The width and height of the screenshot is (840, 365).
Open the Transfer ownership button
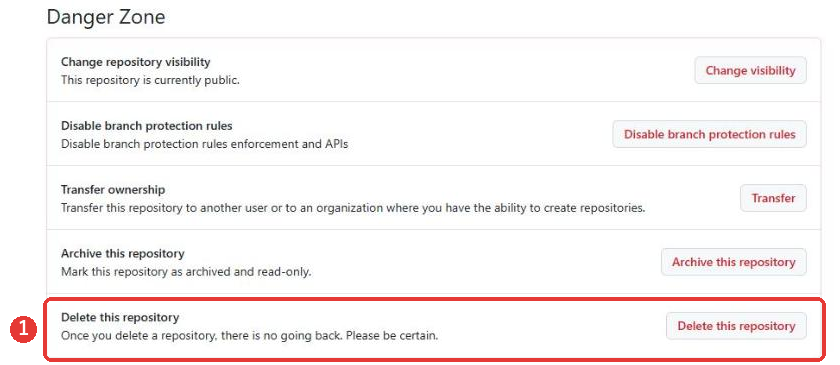point(773,198)
